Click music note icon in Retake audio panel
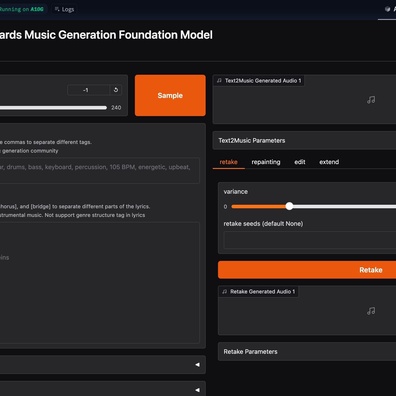The height and width of the screenshot is (396, 396). 371,311
